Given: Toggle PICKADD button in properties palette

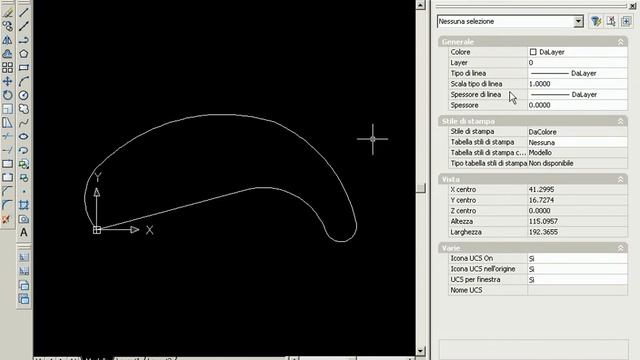Looking at the screenshot, I should coord(626,21).
